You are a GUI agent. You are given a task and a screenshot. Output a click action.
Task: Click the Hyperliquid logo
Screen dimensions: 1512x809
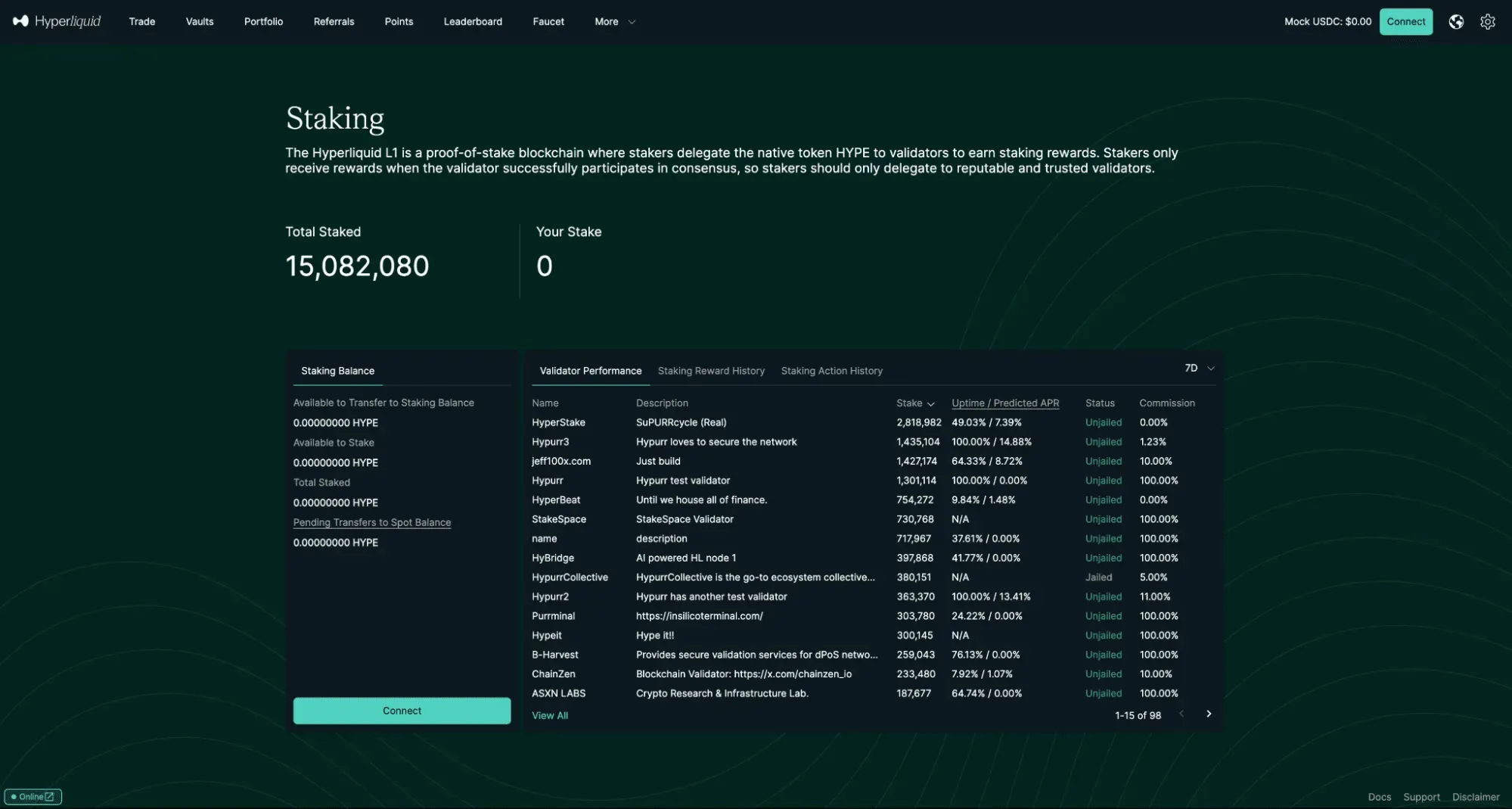coord(57,21)
